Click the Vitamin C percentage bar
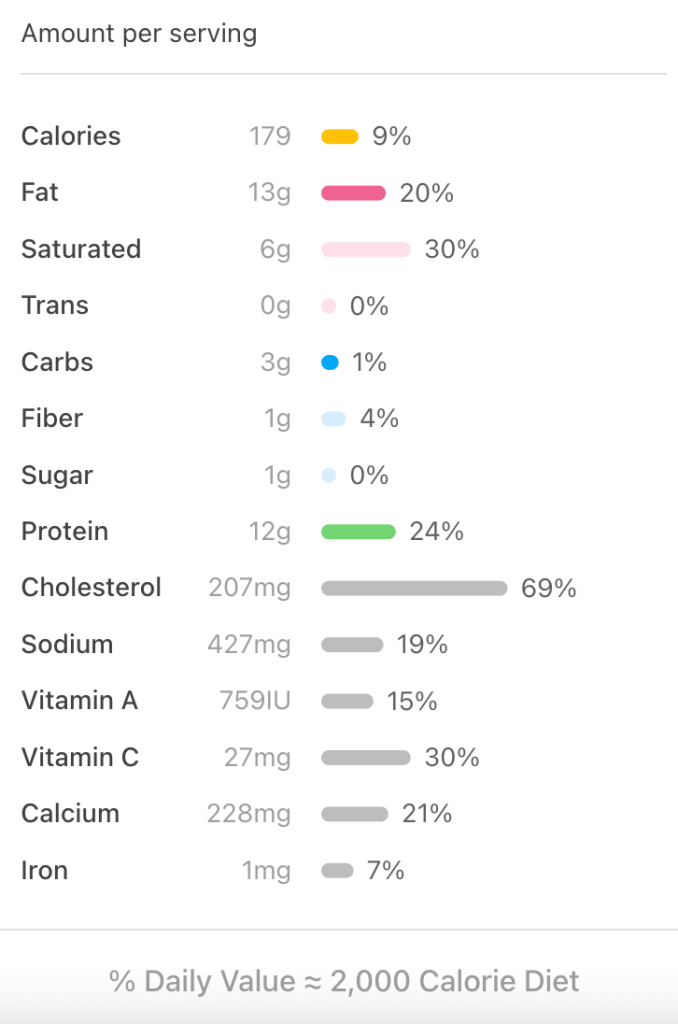The height and width of the screenshot is (1024, 678). tap(365, 758)
